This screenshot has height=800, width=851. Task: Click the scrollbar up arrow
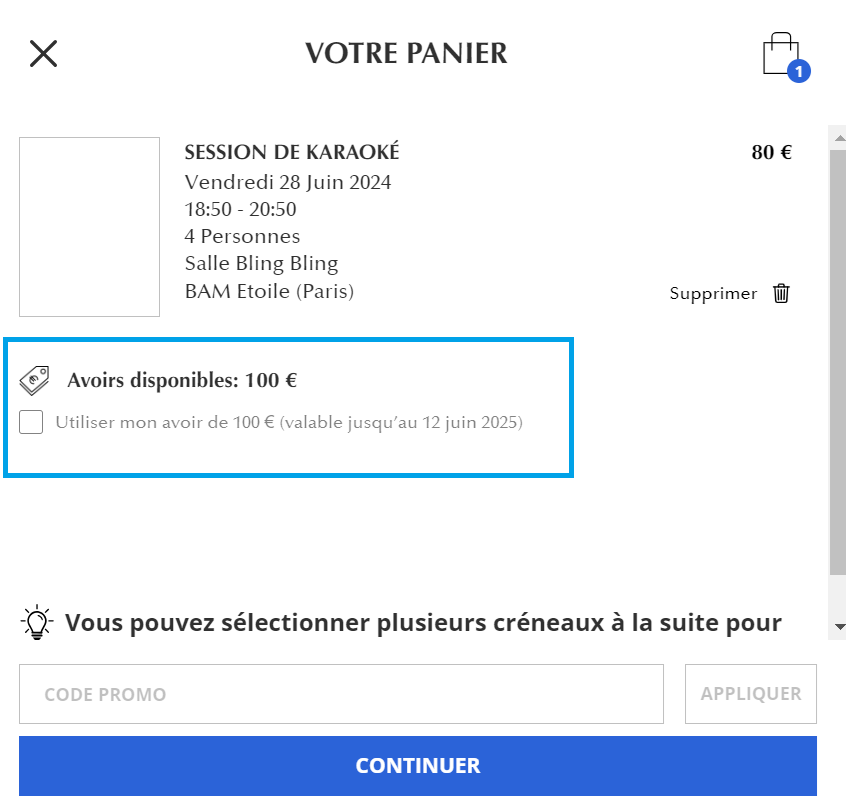click(x=840, y=138)
